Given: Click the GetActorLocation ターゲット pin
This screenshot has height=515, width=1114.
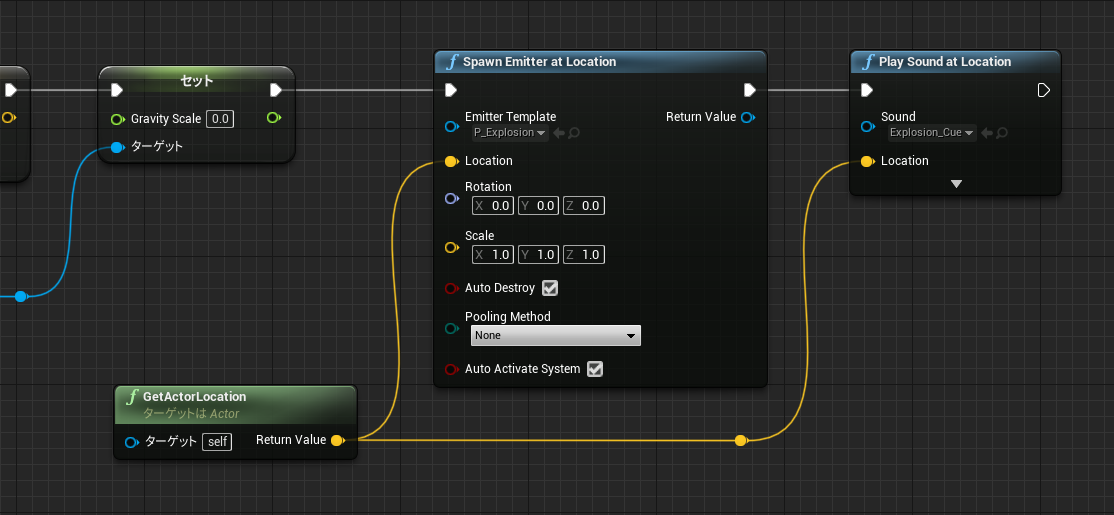Looking at the screenshot, I should pyautogui.click(x=131, y=443).
